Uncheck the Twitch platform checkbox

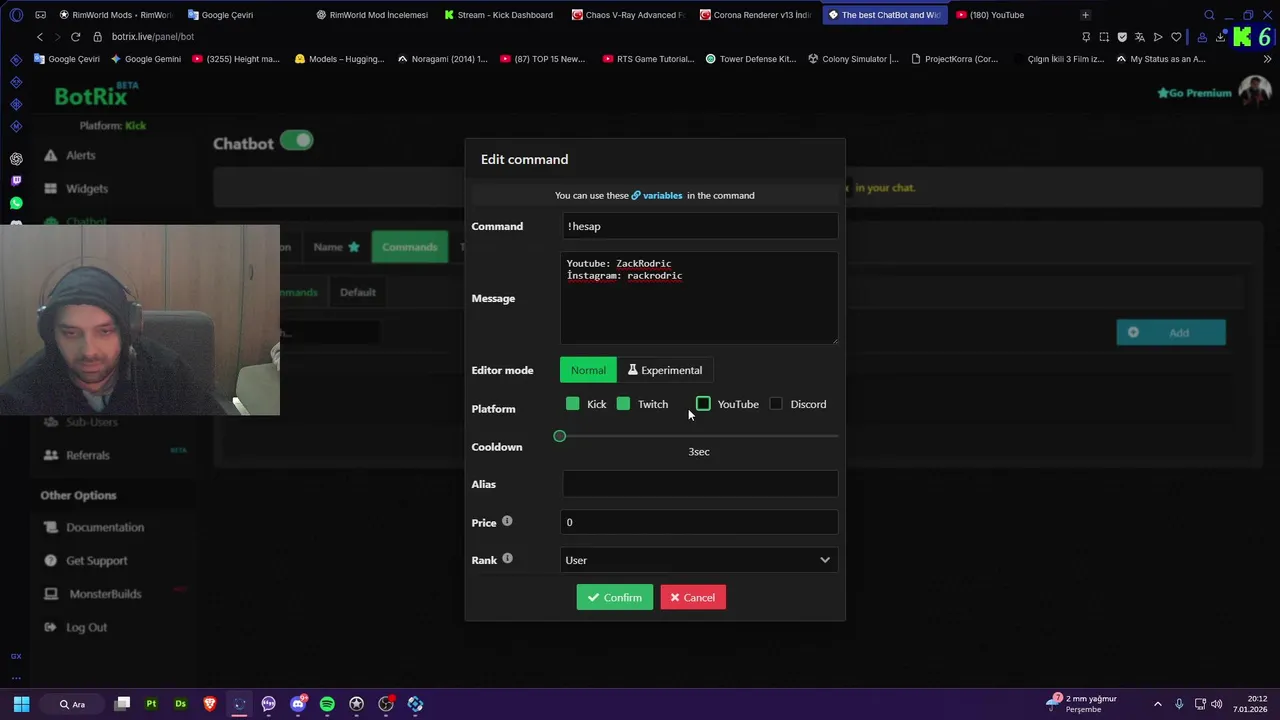(x=623, y=404)
